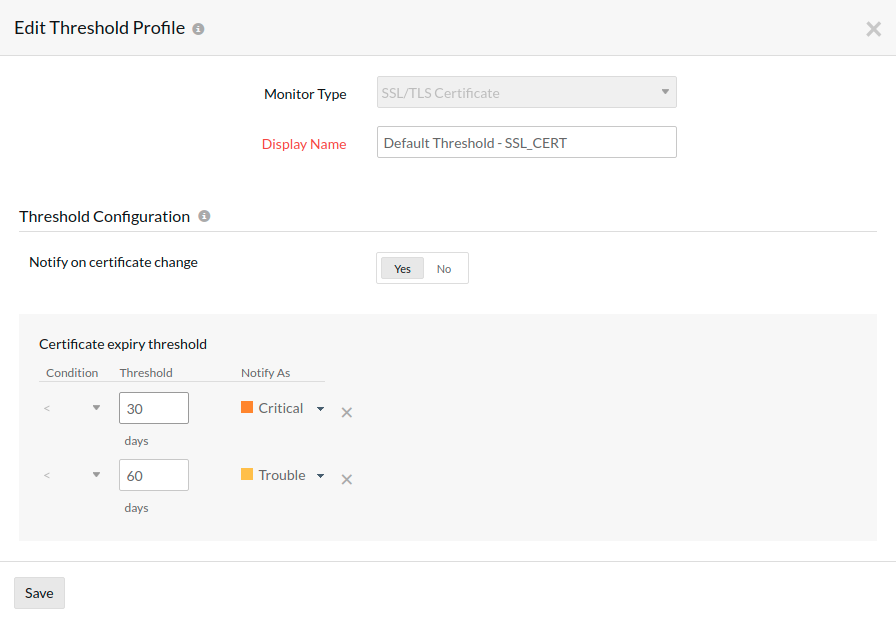The image size is (896, 624).
Task: Click the Display Name text field
Action: 527,142
